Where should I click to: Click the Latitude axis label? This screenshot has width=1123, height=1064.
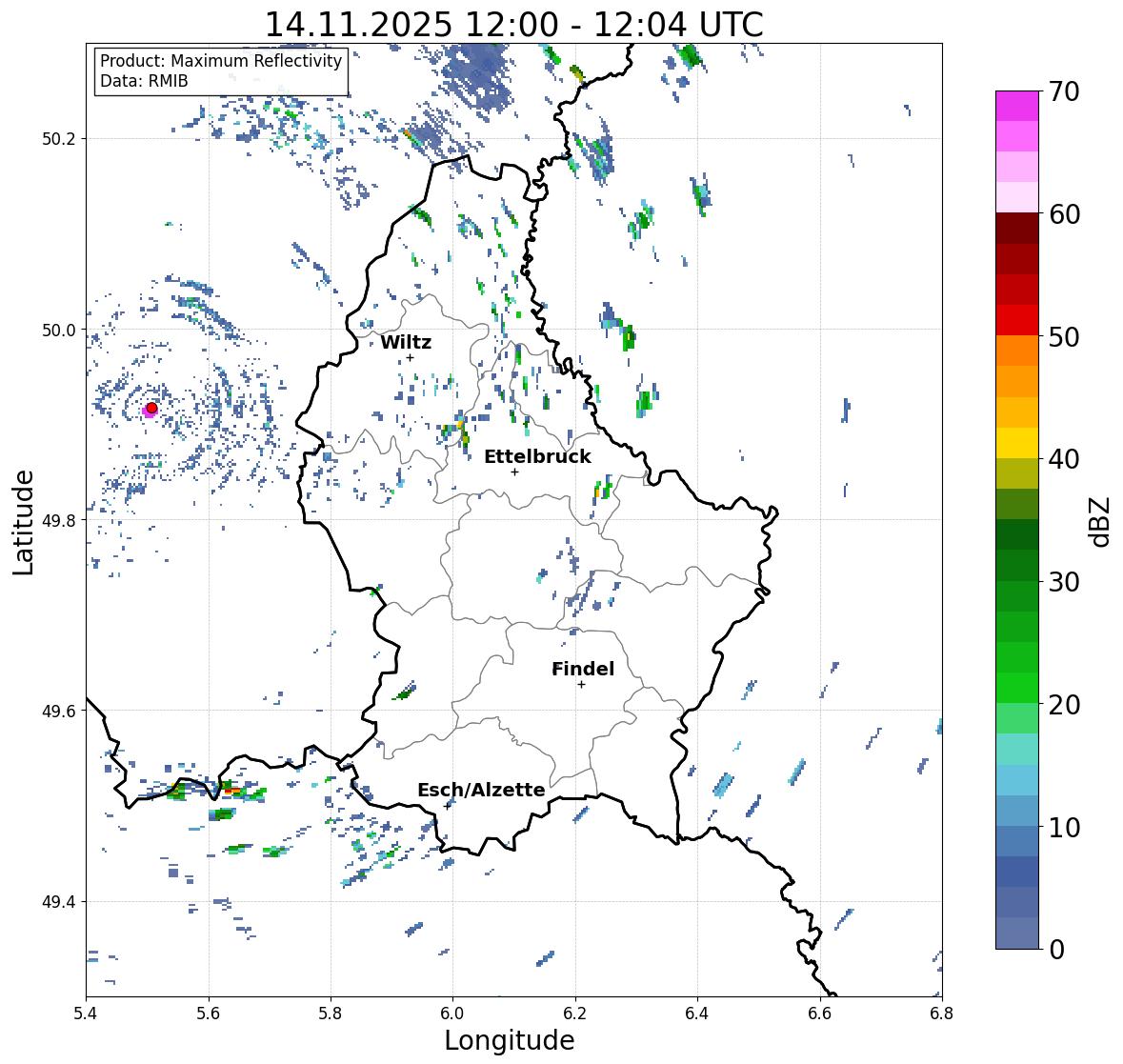[23, 522]
